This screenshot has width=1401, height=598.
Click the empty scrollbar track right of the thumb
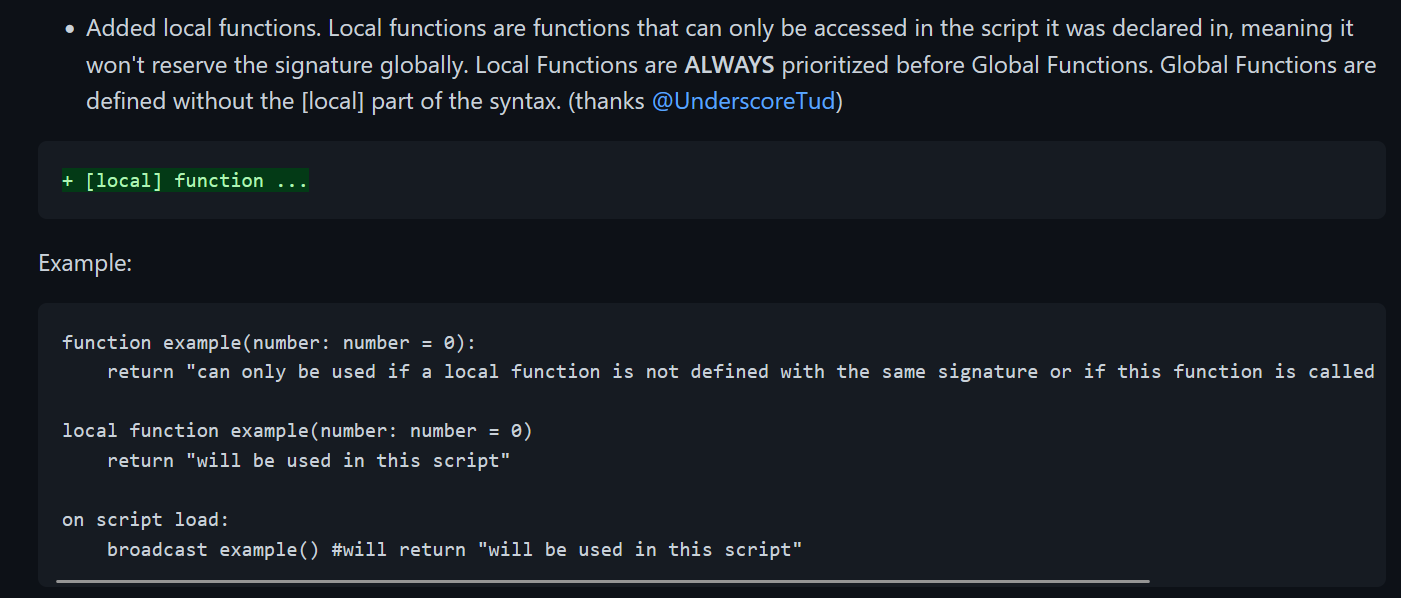(1265, 580)
